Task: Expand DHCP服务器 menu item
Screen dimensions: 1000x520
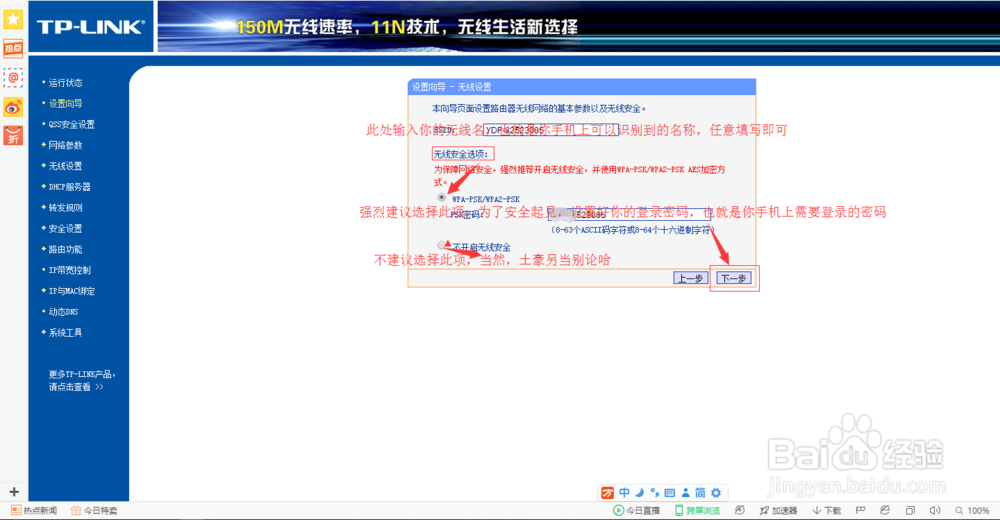Action: coord(69,187)
